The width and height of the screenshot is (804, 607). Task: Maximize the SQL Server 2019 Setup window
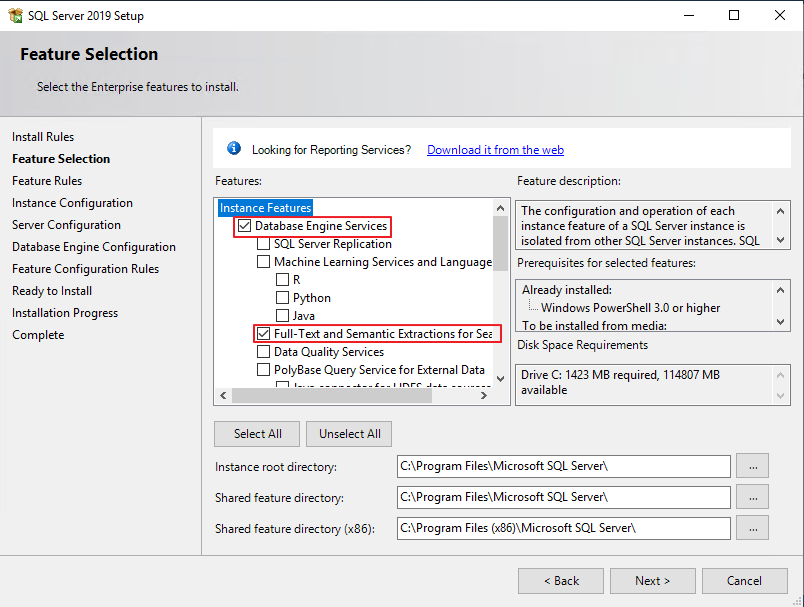[734, 15]
